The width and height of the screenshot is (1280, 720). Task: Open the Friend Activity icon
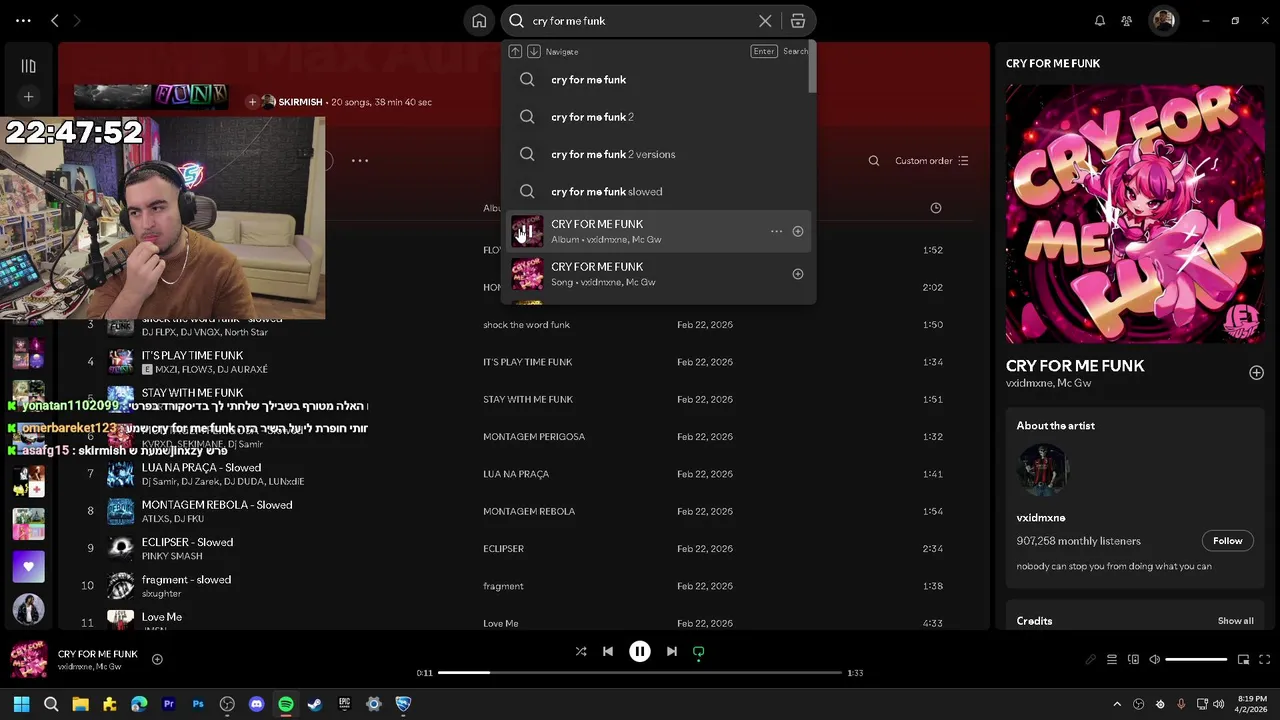pos(1127,20)
